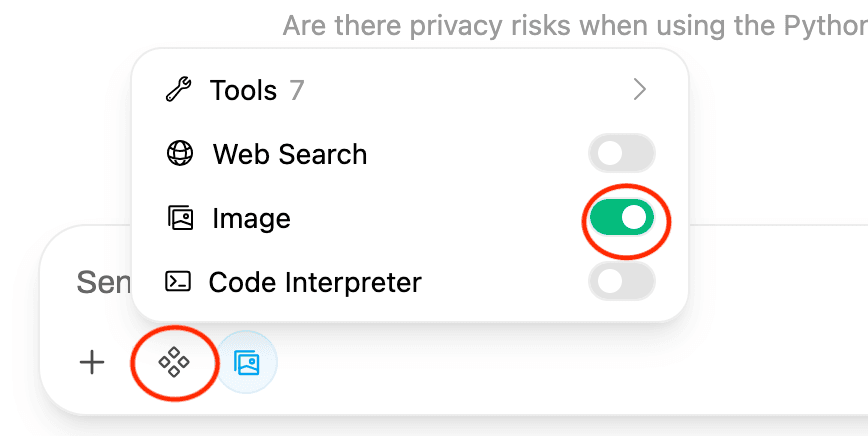Click the plus icon to add attachment
Image resolution: width=868 pixels, height=436 pixels.
[92, 362]
